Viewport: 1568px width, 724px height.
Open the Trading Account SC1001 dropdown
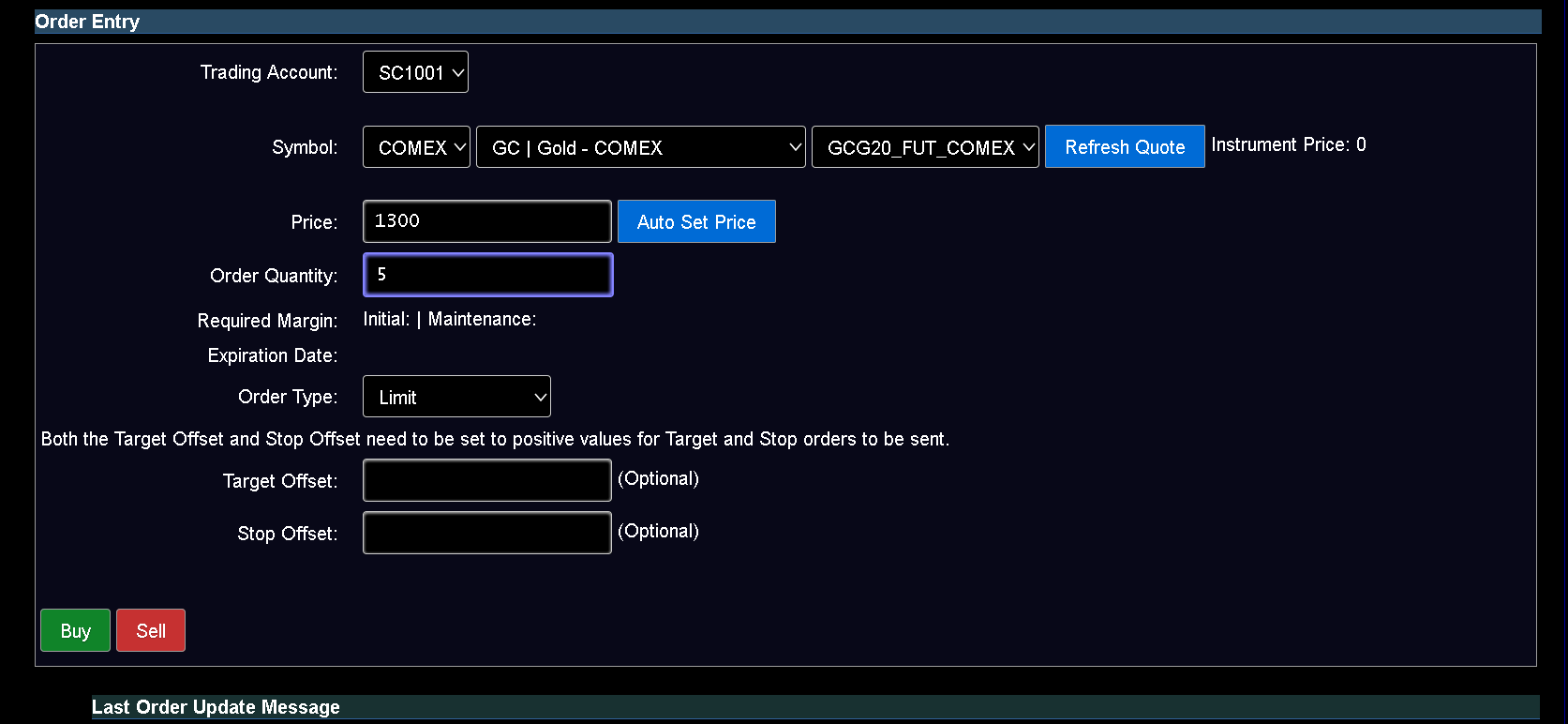415,72
